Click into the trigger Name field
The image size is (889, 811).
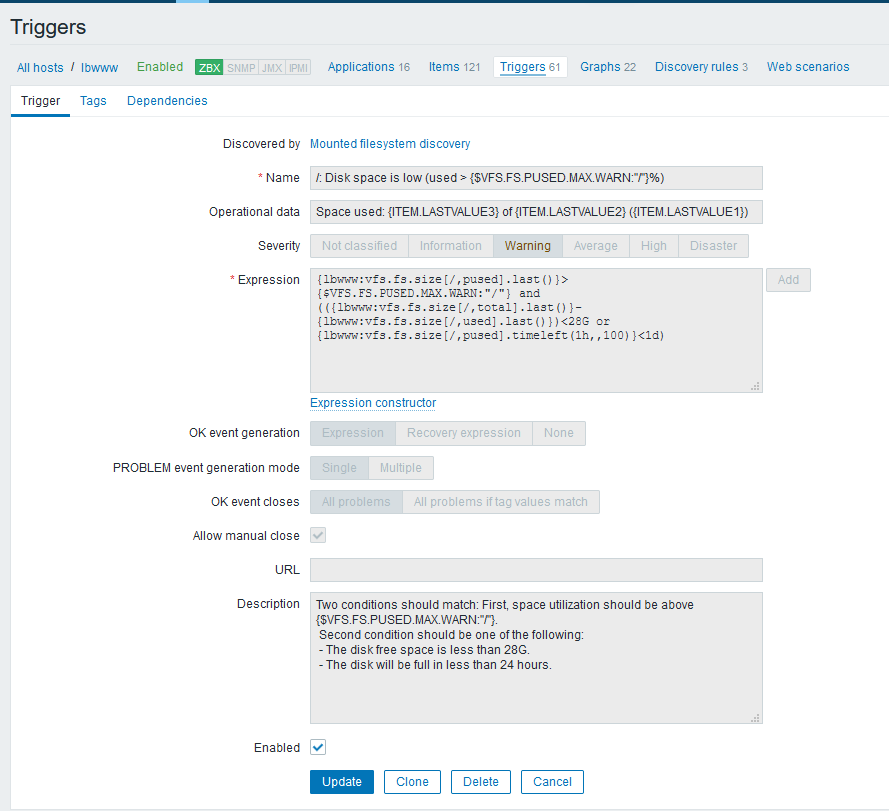(x=536, y=178)
